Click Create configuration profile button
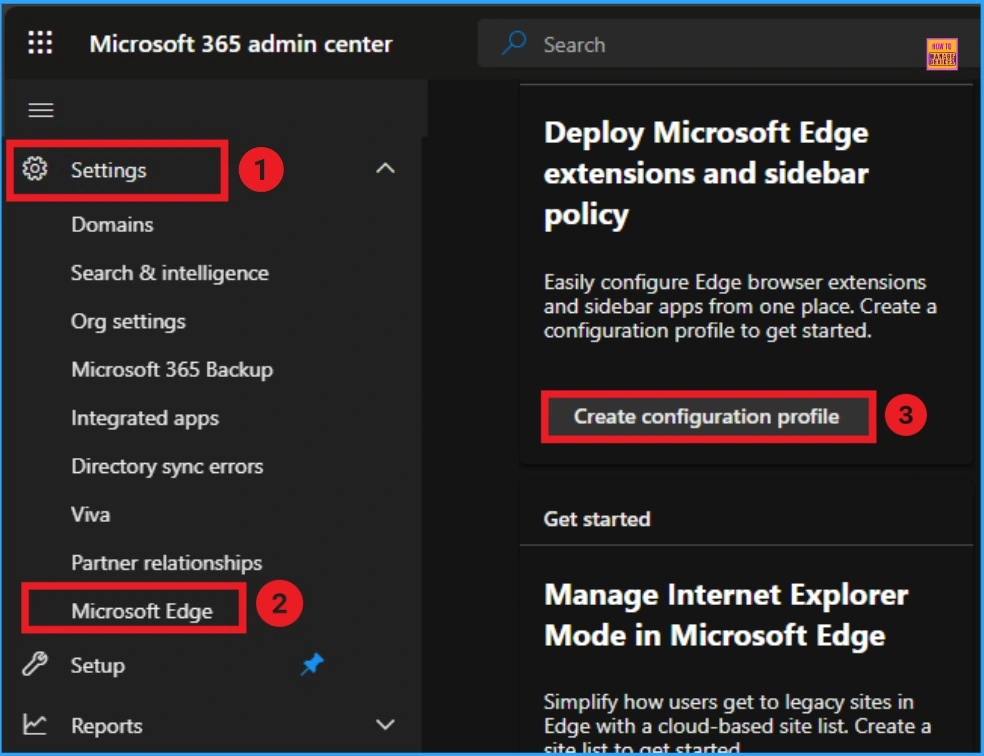This screenshot has height=756, width=984. click(707, 416)
